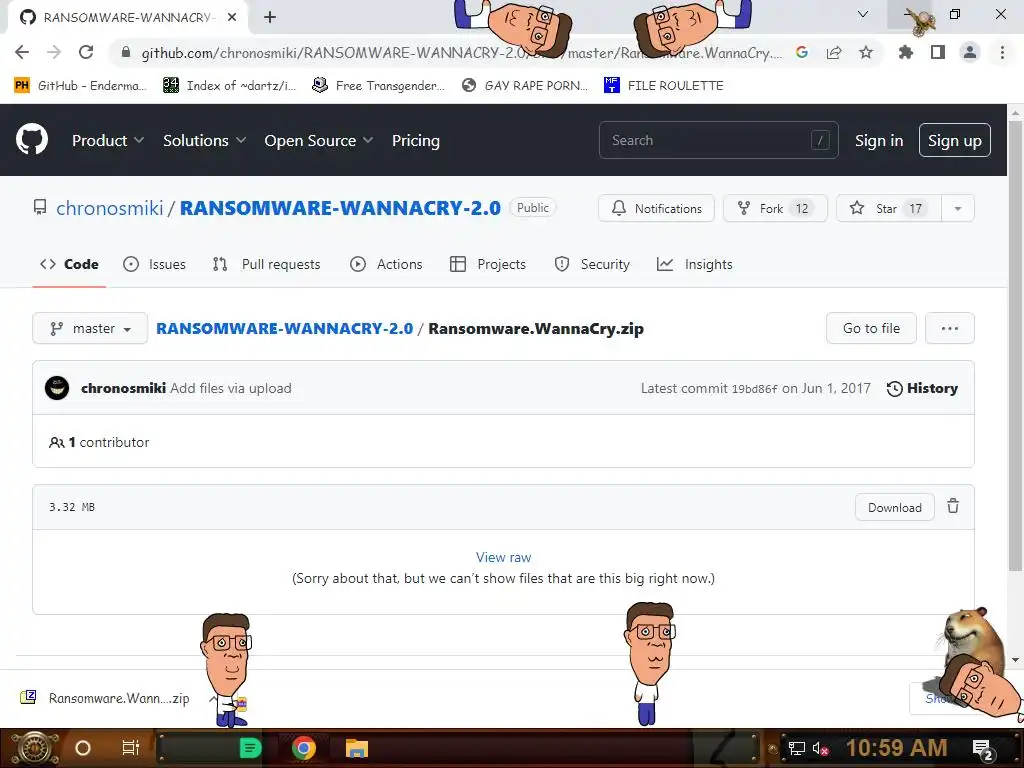The width and height of the screenshot is (1024, 768).
Task: Switch to the Actions tab
Action: 386,264
